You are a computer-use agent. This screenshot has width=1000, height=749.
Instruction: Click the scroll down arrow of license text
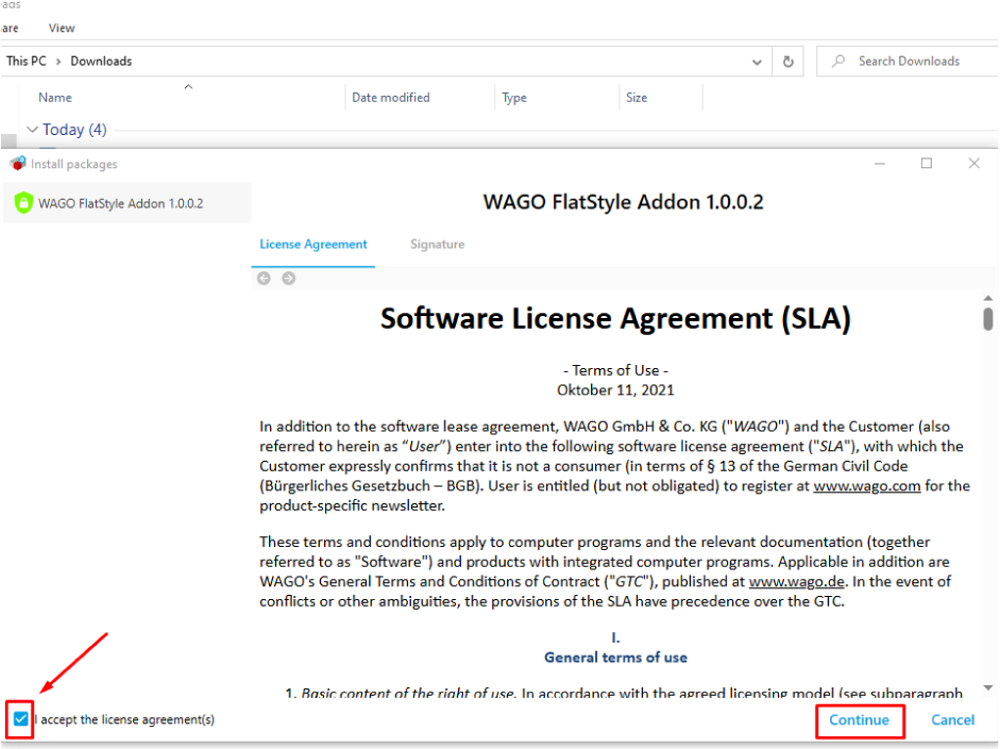(988, 688)
